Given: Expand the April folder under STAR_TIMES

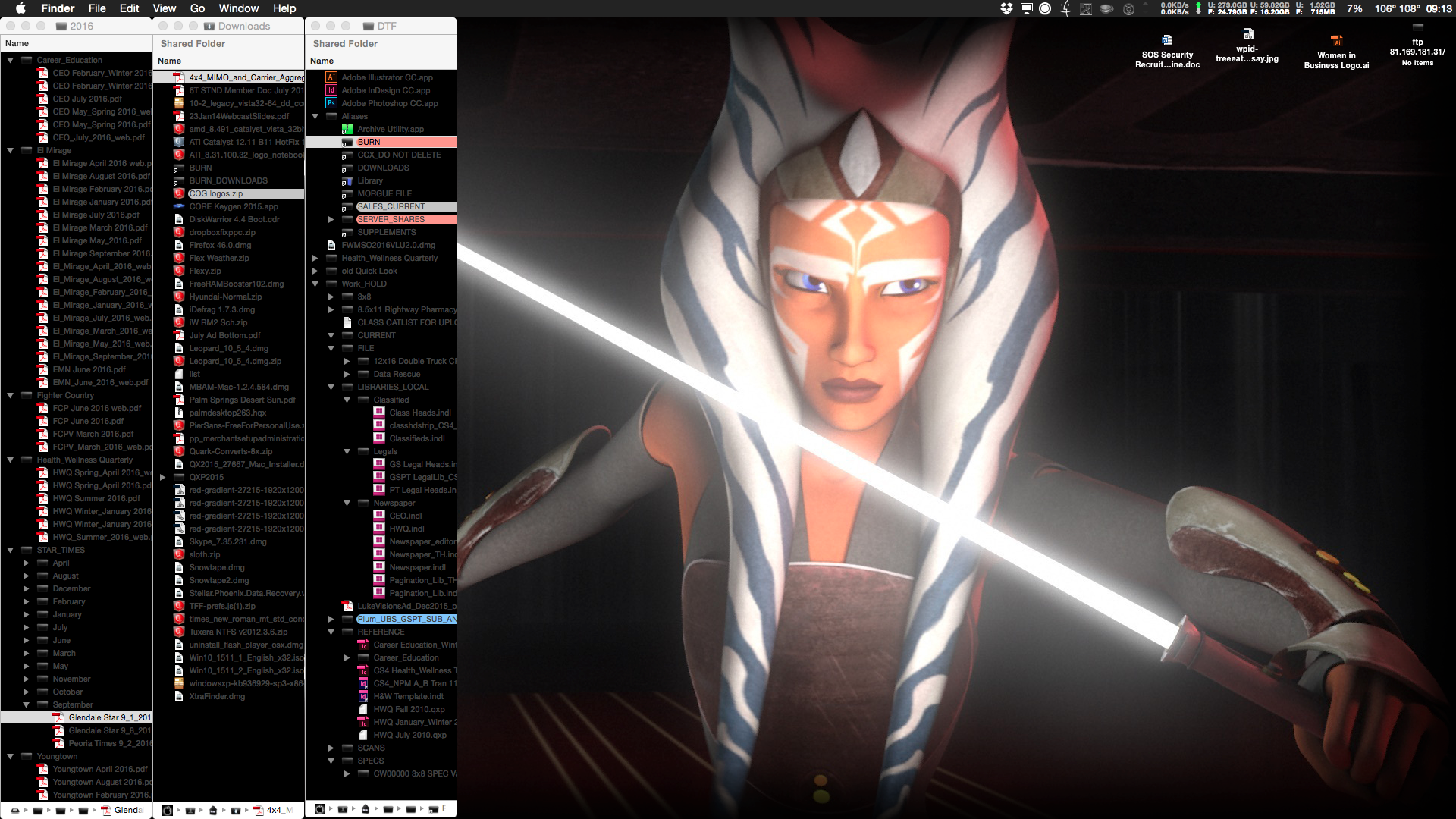Looking at the screenshot, I should click(x=27, y=563).
